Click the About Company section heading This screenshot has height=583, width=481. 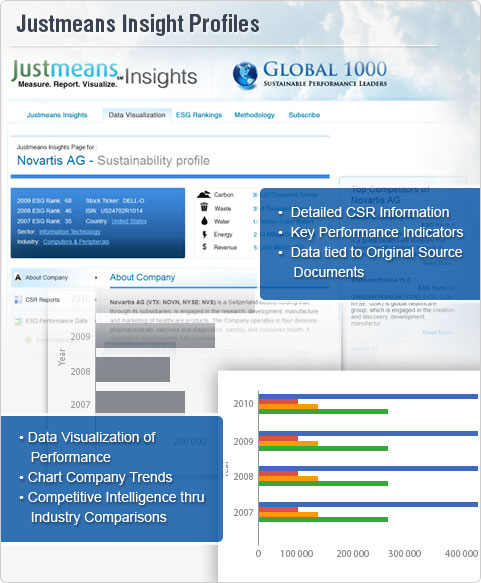click(x=142, y=277)
